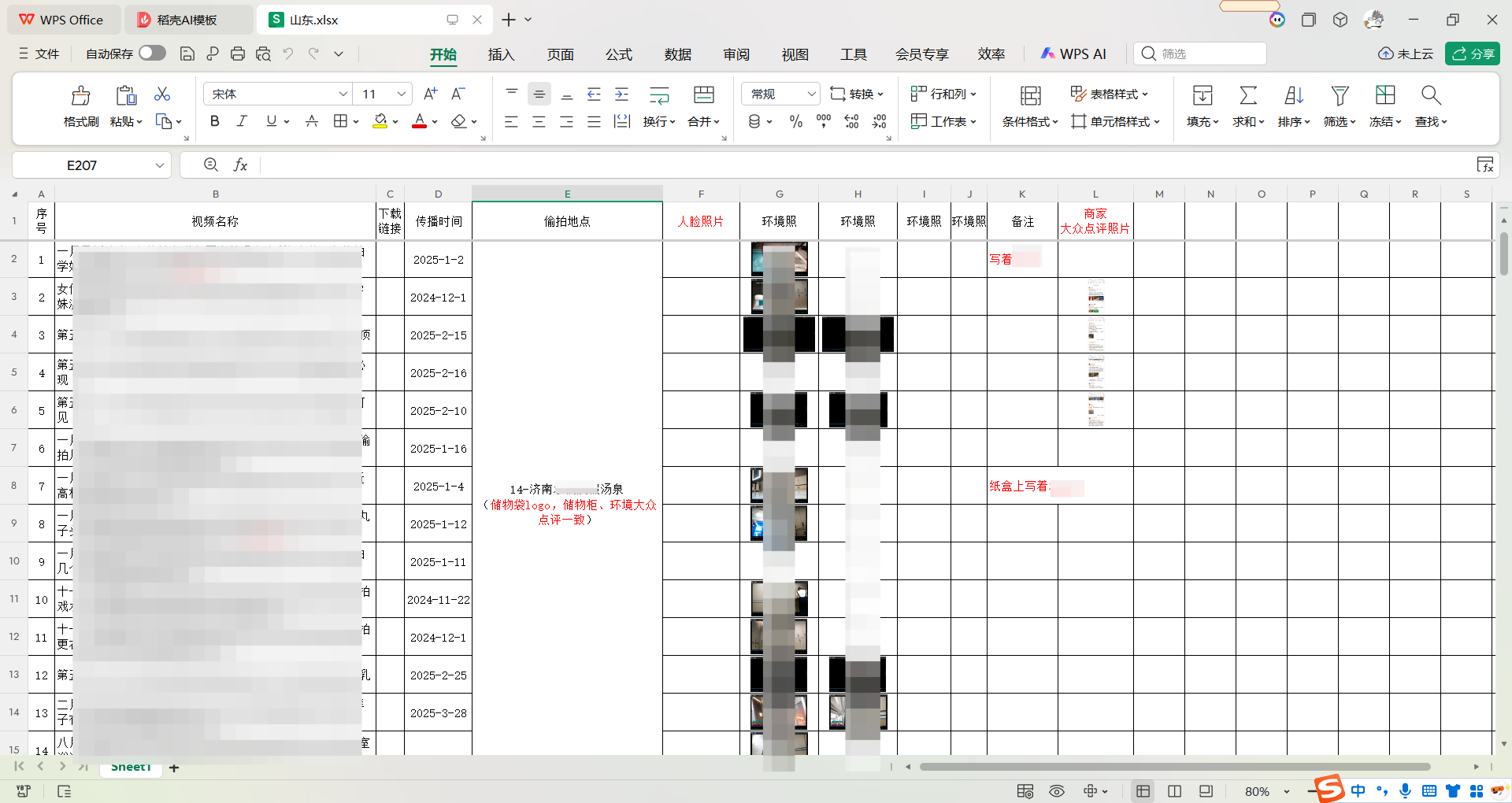Click the increase indent icon
1512x803 pixels.
pyautogui.click(x=621, y=94)
